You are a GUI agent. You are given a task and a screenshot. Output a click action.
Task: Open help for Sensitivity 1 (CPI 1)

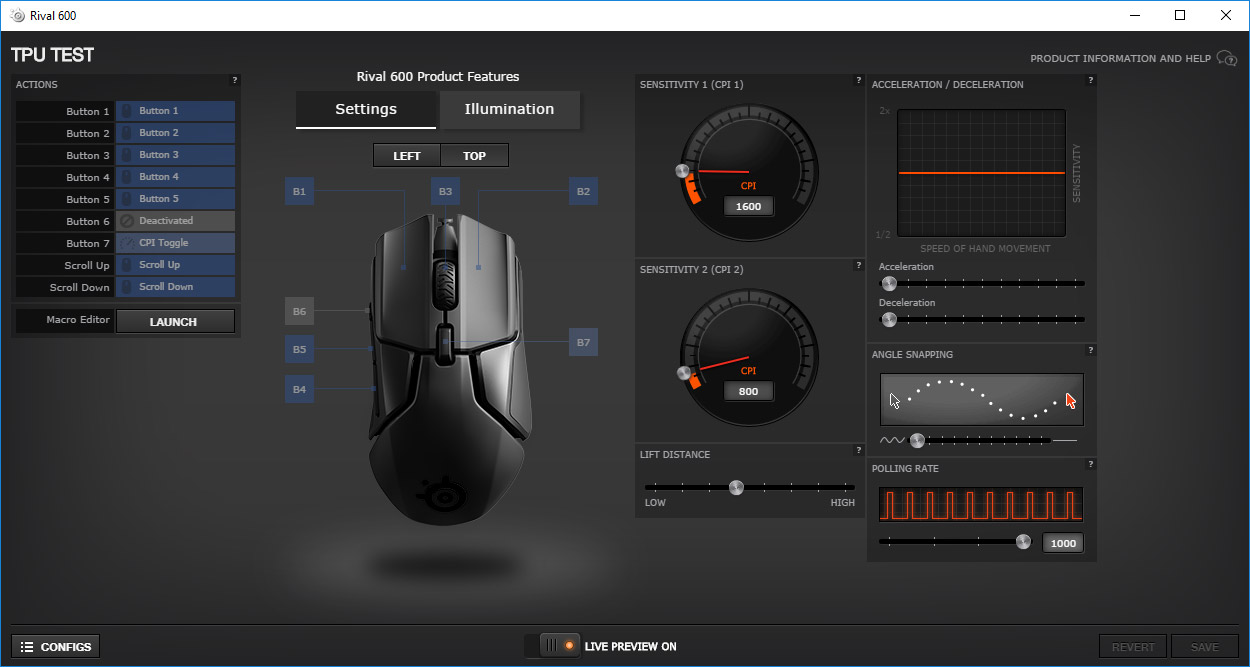(x=858, y=80)
